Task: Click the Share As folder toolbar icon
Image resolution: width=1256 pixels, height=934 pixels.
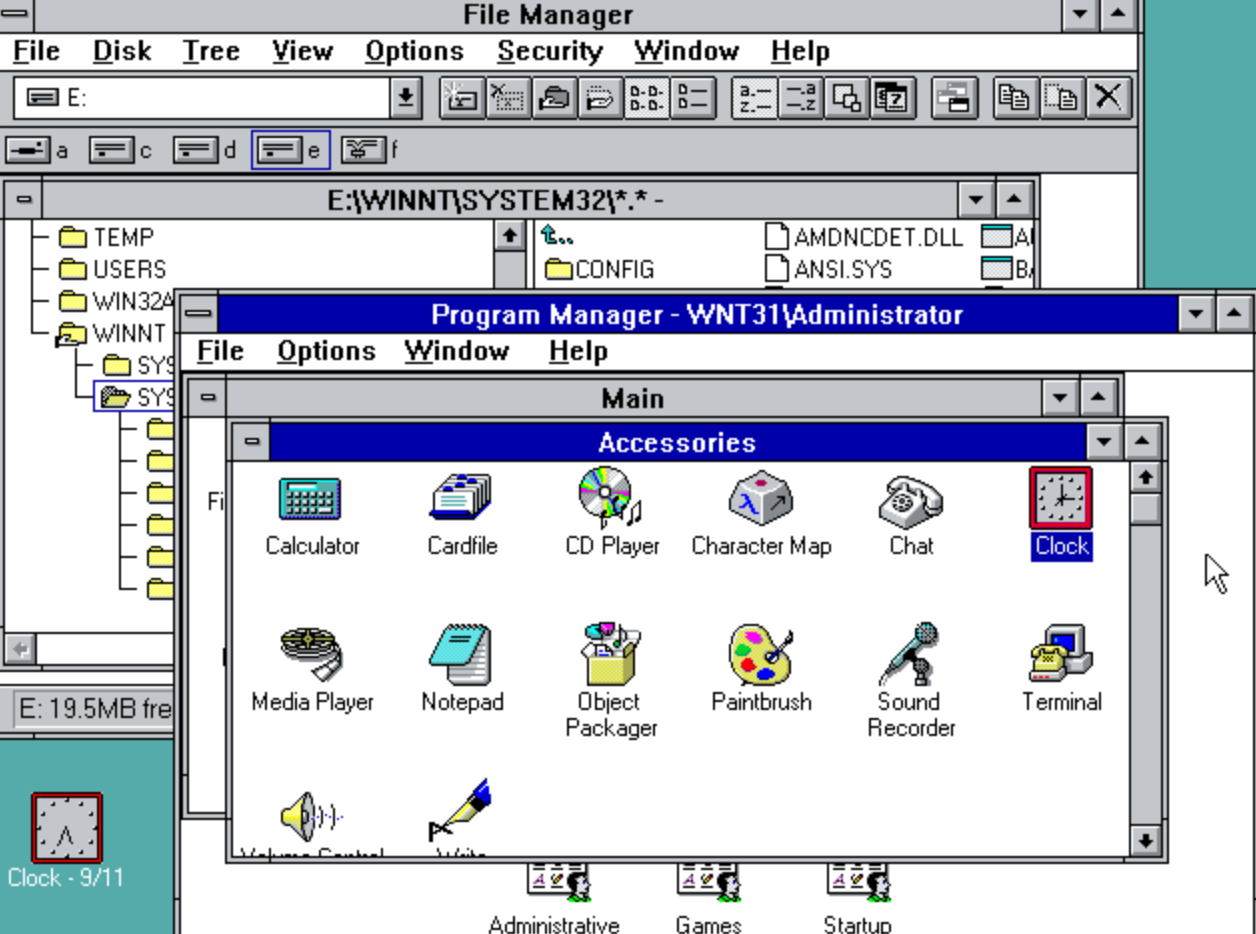Action: 553,98
